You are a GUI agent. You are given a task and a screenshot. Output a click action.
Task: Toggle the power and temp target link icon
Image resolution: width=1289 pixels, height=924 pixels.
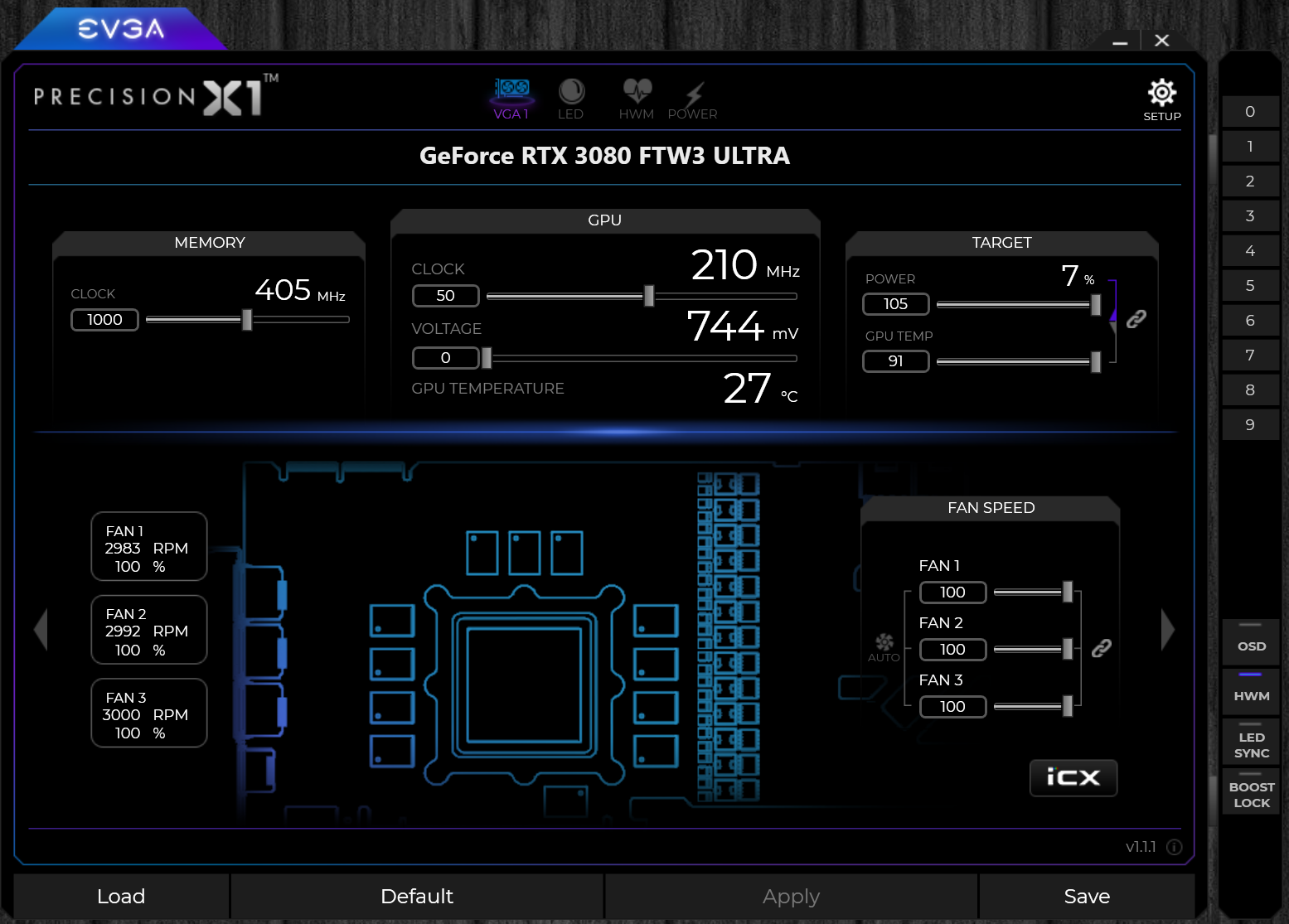coord(1136,319)
